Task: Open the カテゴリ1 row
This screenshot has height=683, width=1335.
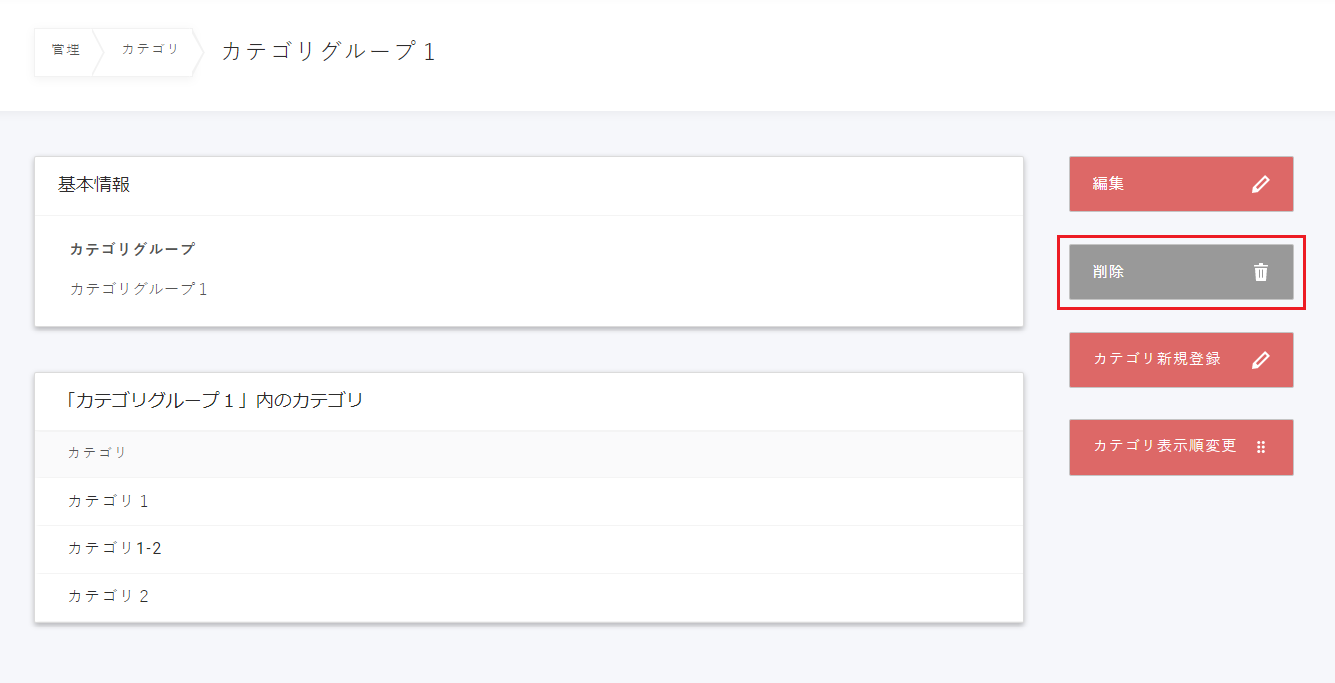Action: [x=108, y=501]
